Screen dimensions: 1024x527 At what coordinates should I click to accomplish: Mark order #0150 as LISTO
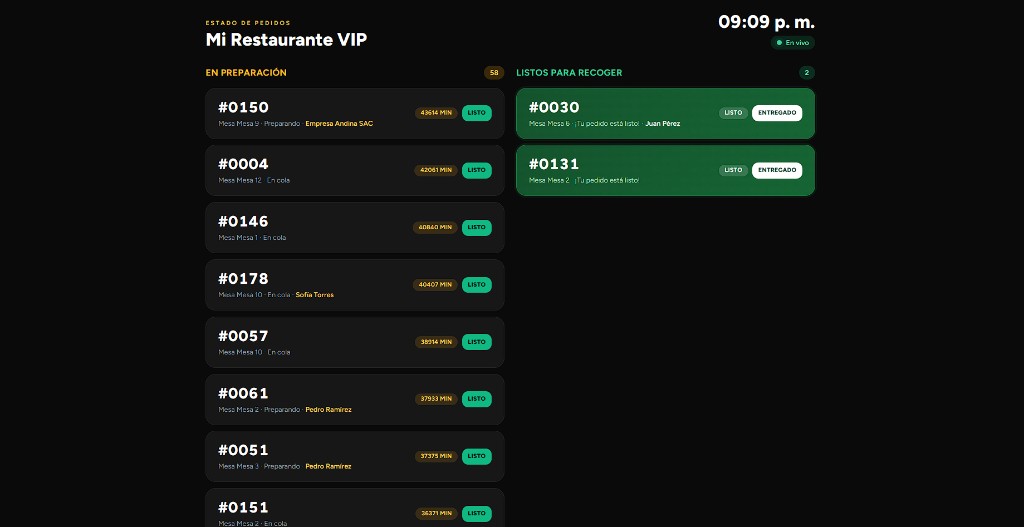pos(477,113)
